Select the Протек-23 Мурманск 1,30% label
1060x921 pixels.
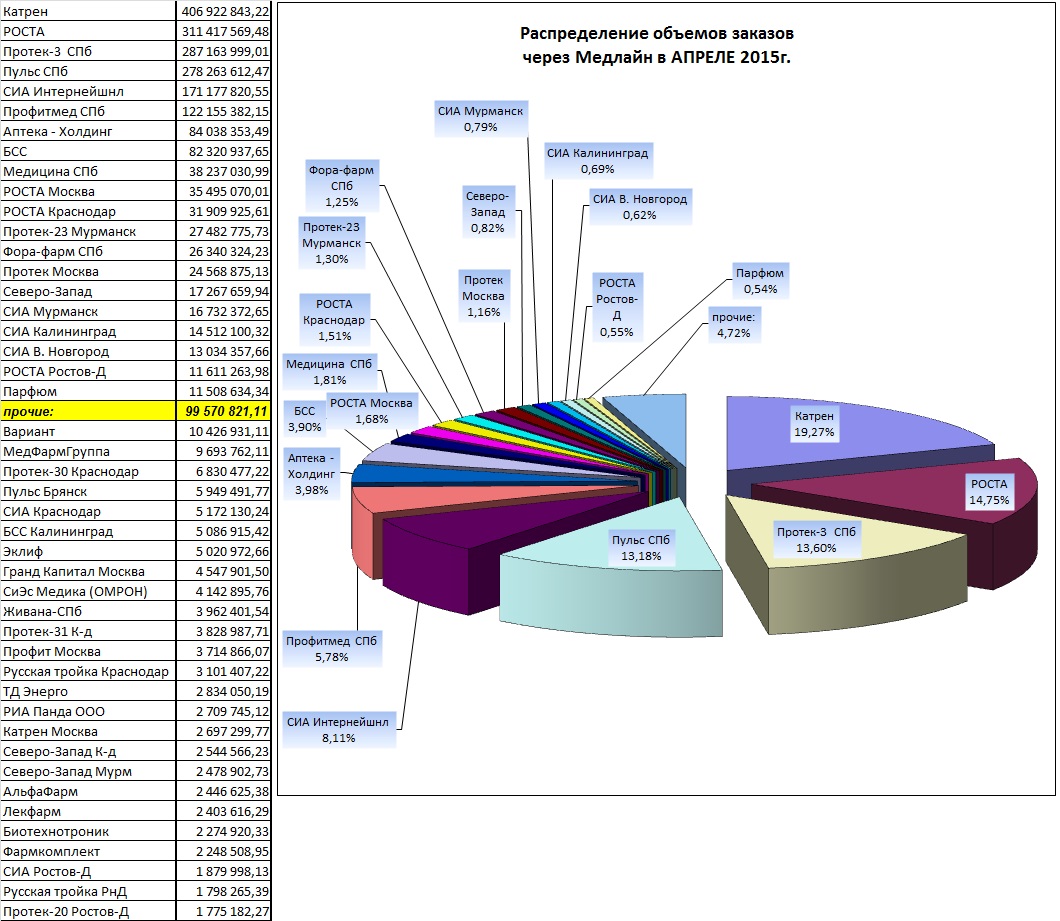coord(331,243)
